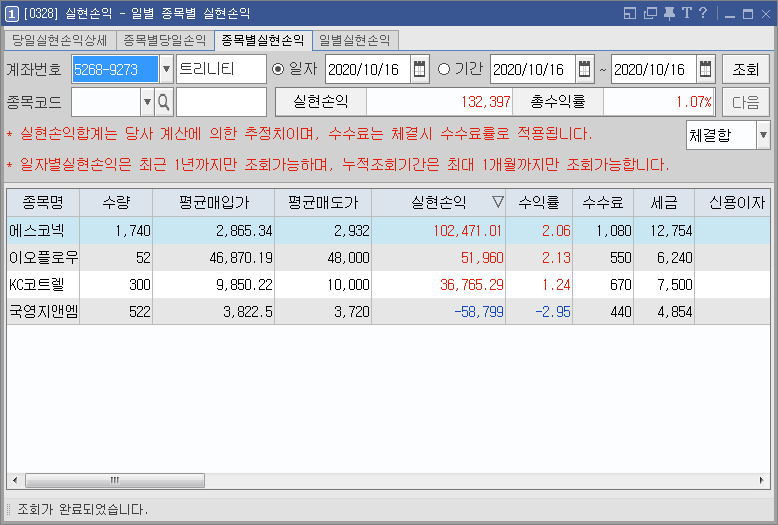Click the empty stock name field

(221, 102)
